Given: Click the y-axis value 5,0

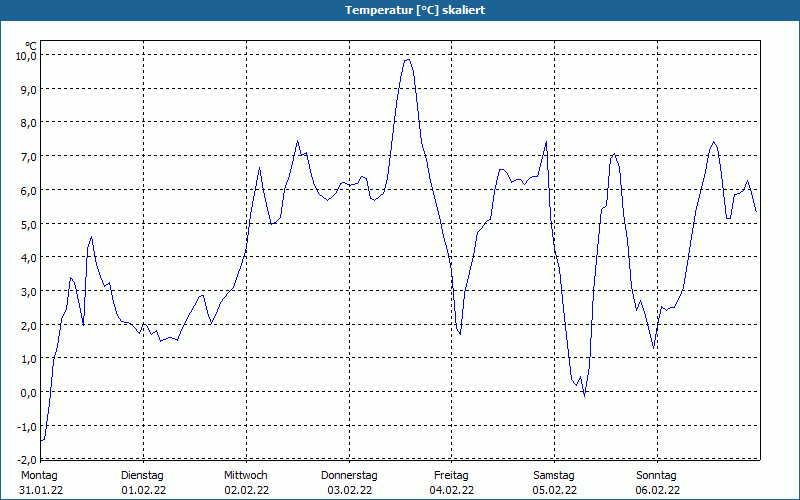Looking at the screenshot, I should click(x=29, y=224).
